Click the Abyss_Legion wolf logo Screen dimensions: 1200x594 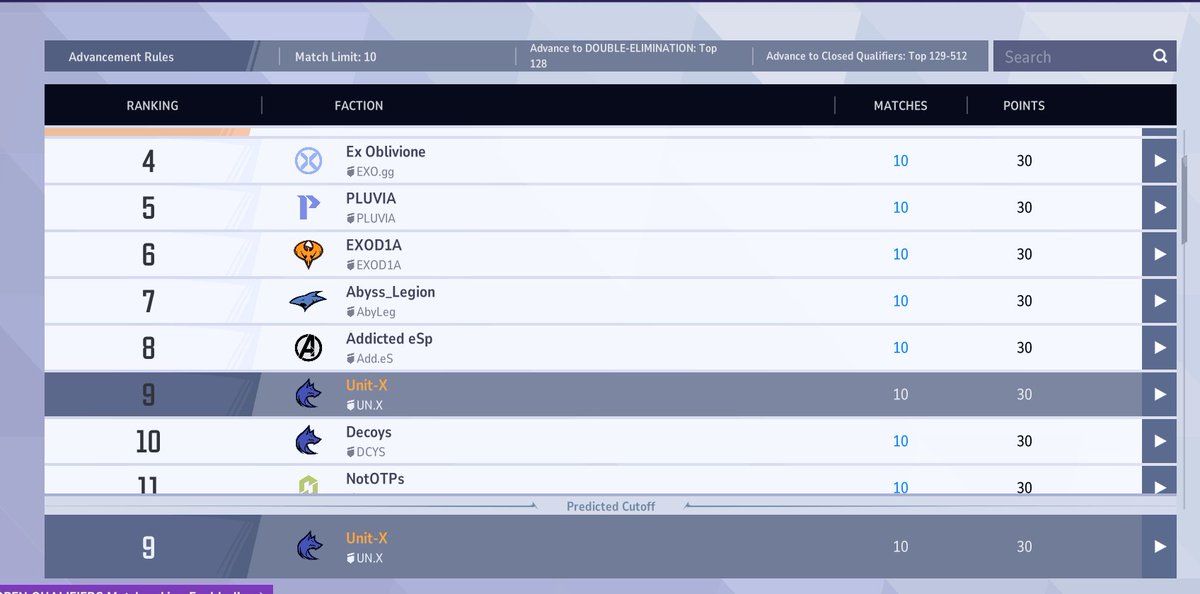tap(308, 301)
